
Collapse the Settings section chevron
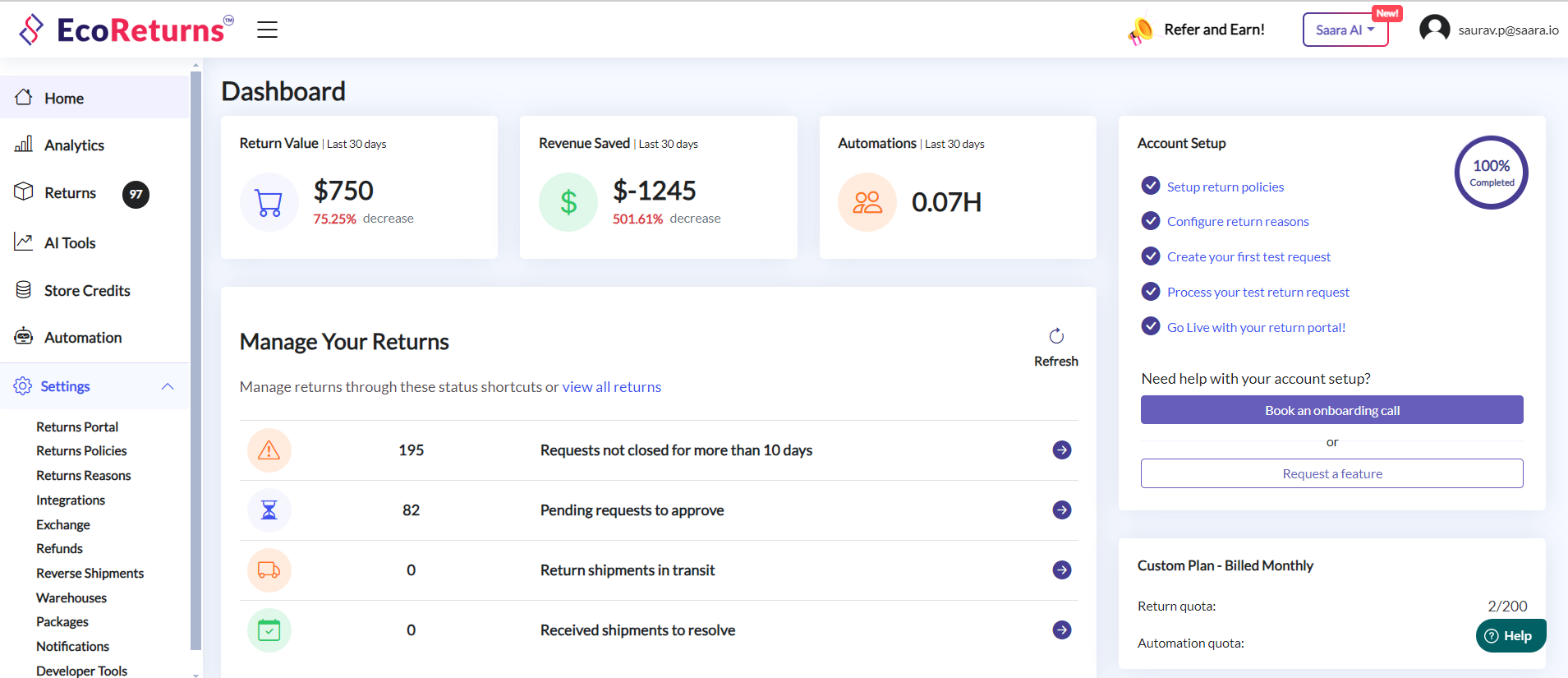pyautogui.click(x=168, y=386)
